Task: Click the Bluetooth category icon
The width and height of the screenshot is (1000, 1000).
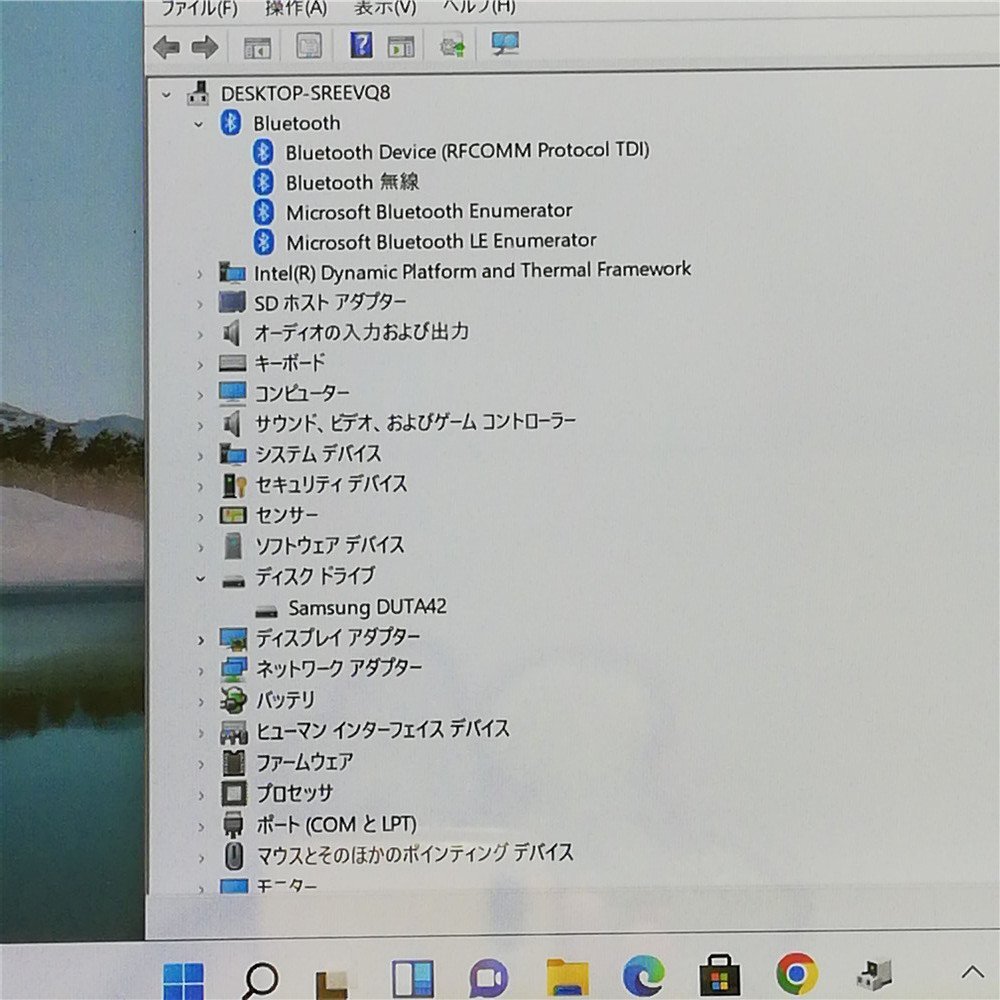Action: click(x=230, y=122)
